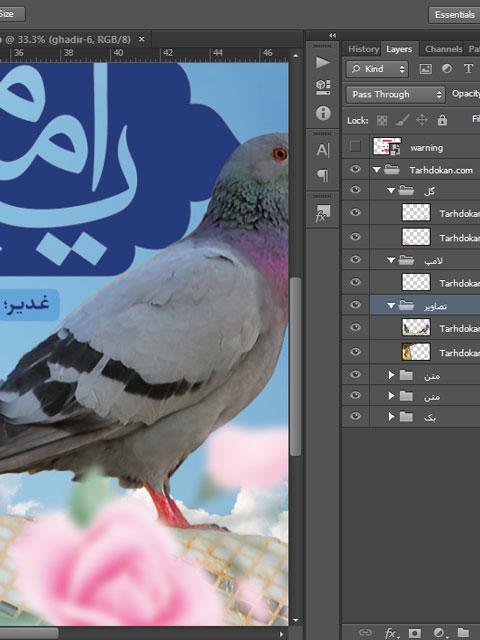Collapse panels with double-arrow icon
480x640 pixels.
pos(333,36)
